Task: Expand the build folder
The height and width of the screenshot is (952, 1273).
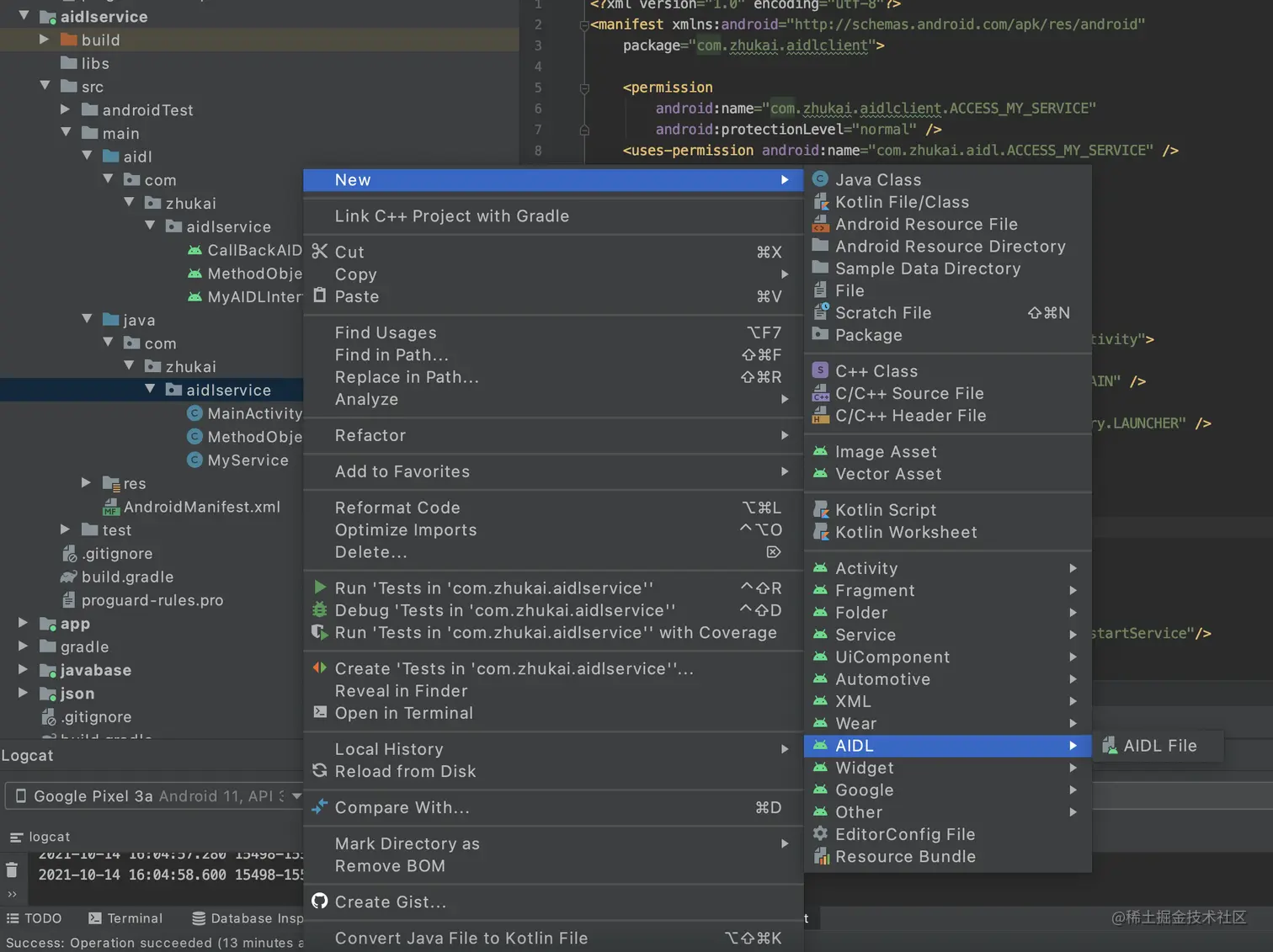Action: 45,40
